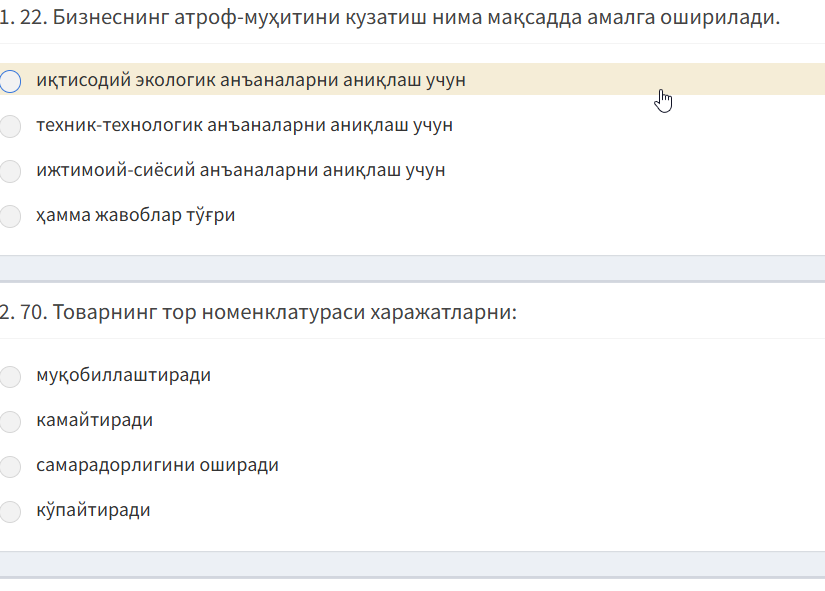Click question 2 heading 'Товарнинг тор номенклатураси'

[258, 312]
